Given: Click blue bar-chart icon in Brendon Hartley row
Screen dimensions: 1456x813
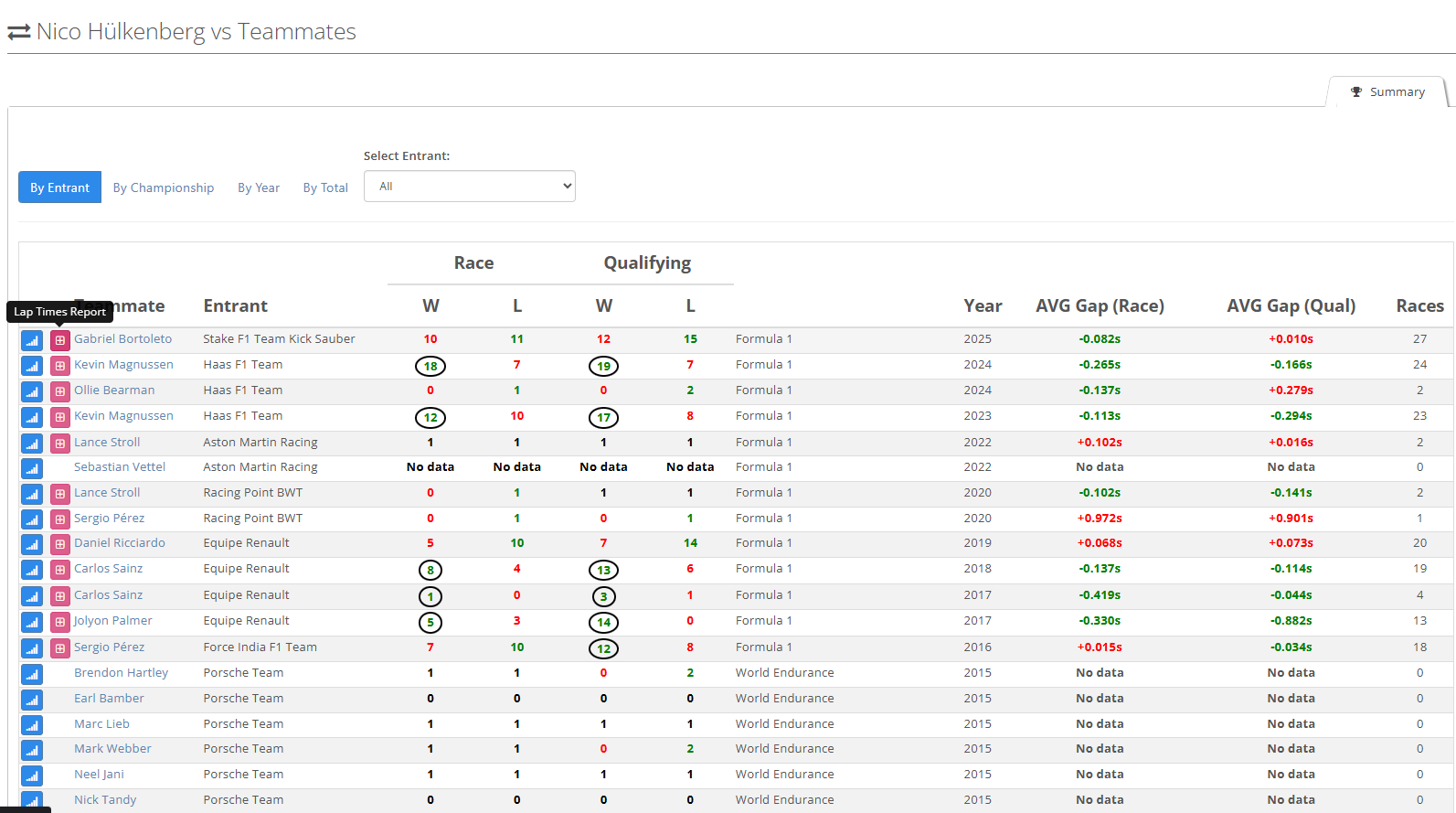Looking at the screenshot, I should pos(32,674).
